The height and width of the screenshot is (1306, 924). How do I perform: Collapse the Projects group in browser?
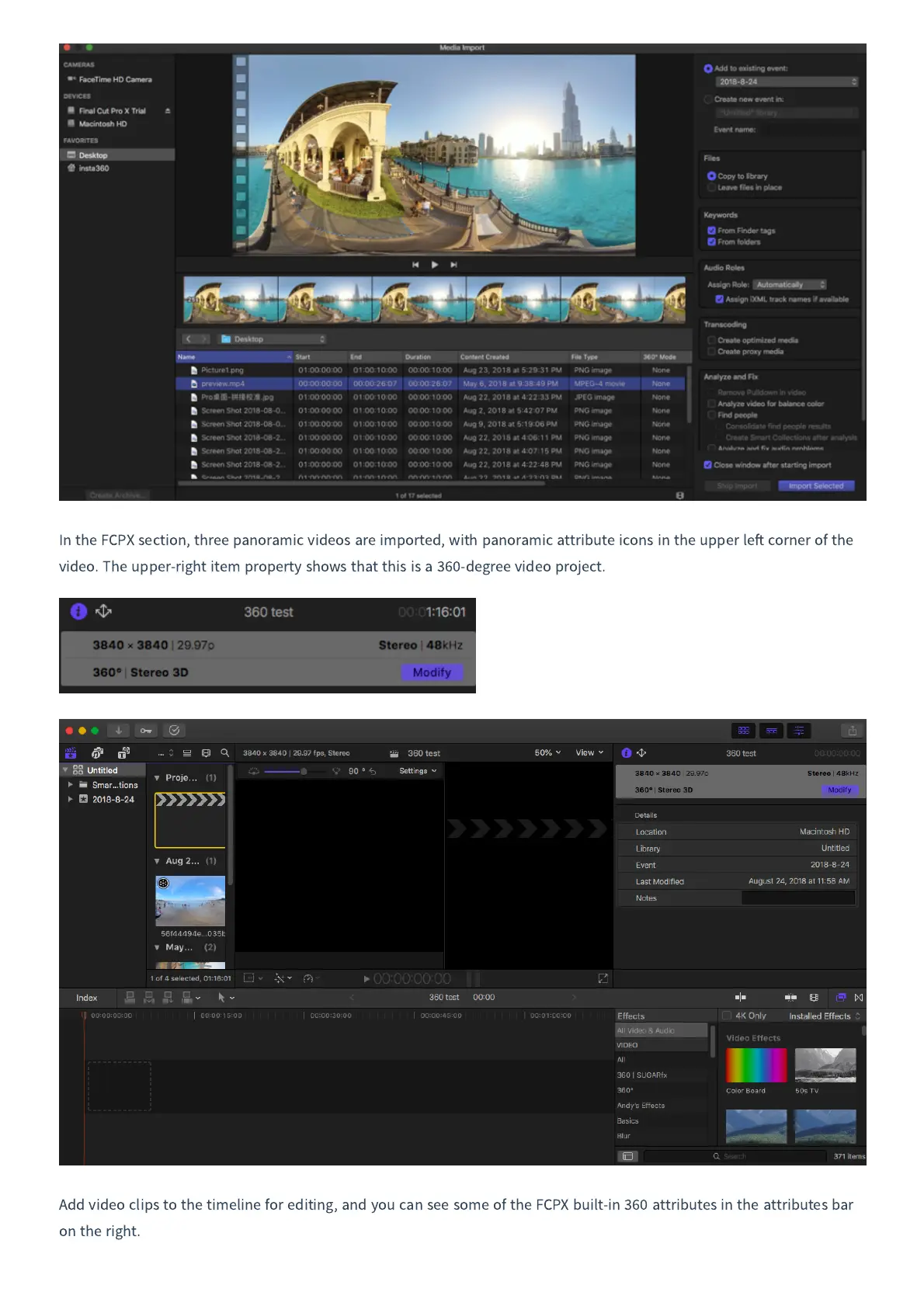(x=157, y=777)
